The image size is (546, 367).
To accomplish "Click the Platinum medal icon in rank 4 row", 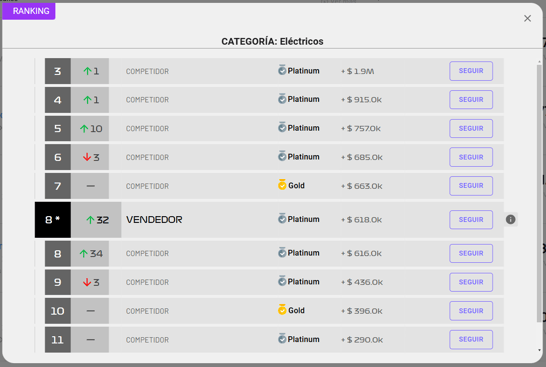I will (282, 99).
